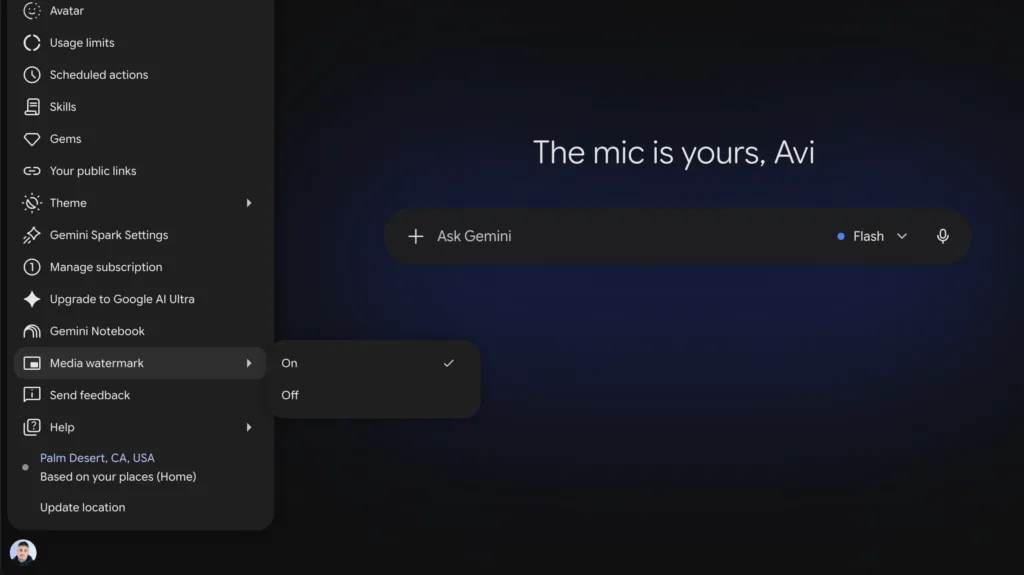Click the Theme sun icon

click(31, 203)
